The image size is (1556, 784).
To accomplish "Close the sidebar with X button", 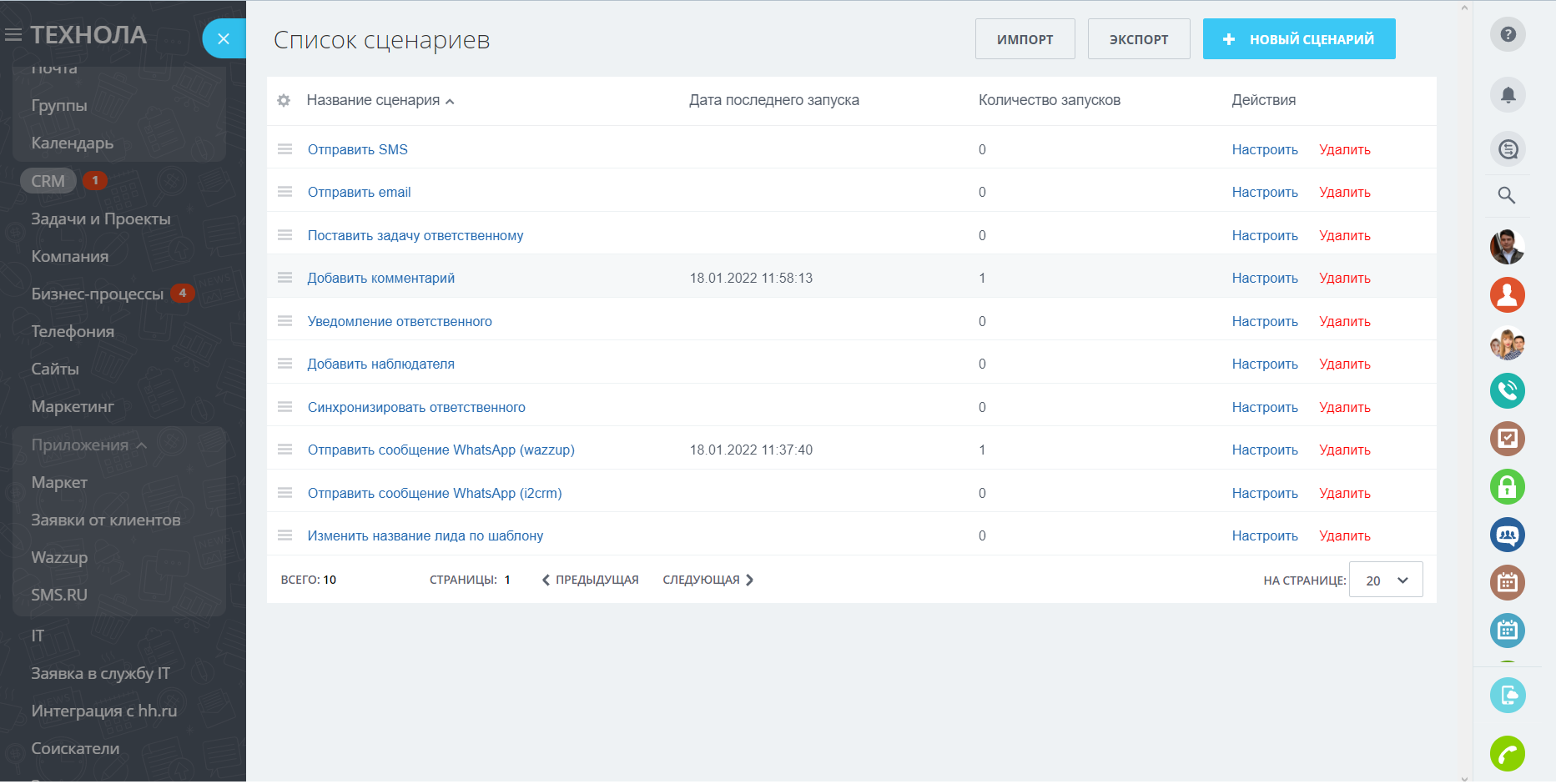I will pos(223,38).
